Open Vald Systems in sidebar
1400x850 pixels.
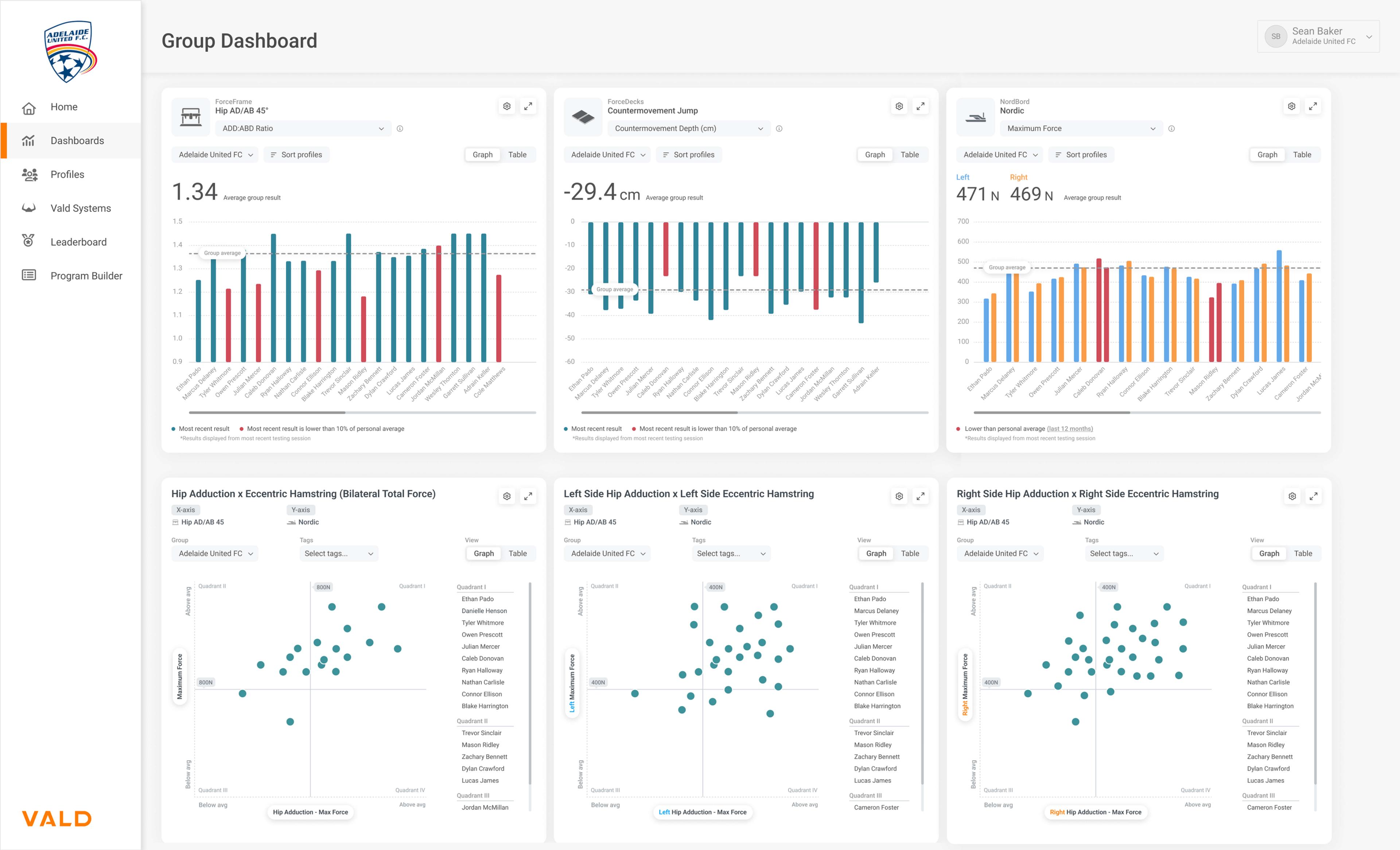[71, 208]
